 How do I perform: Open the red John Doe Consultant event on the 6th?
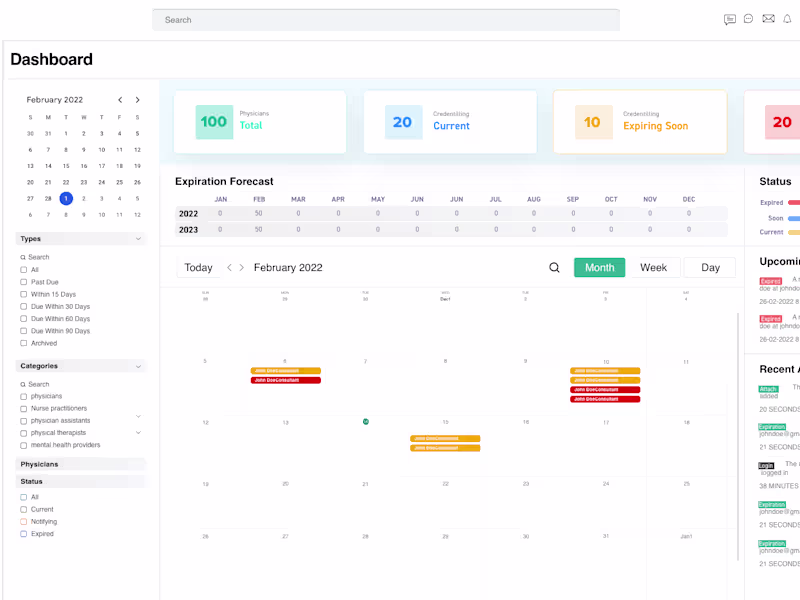(286, 380)
